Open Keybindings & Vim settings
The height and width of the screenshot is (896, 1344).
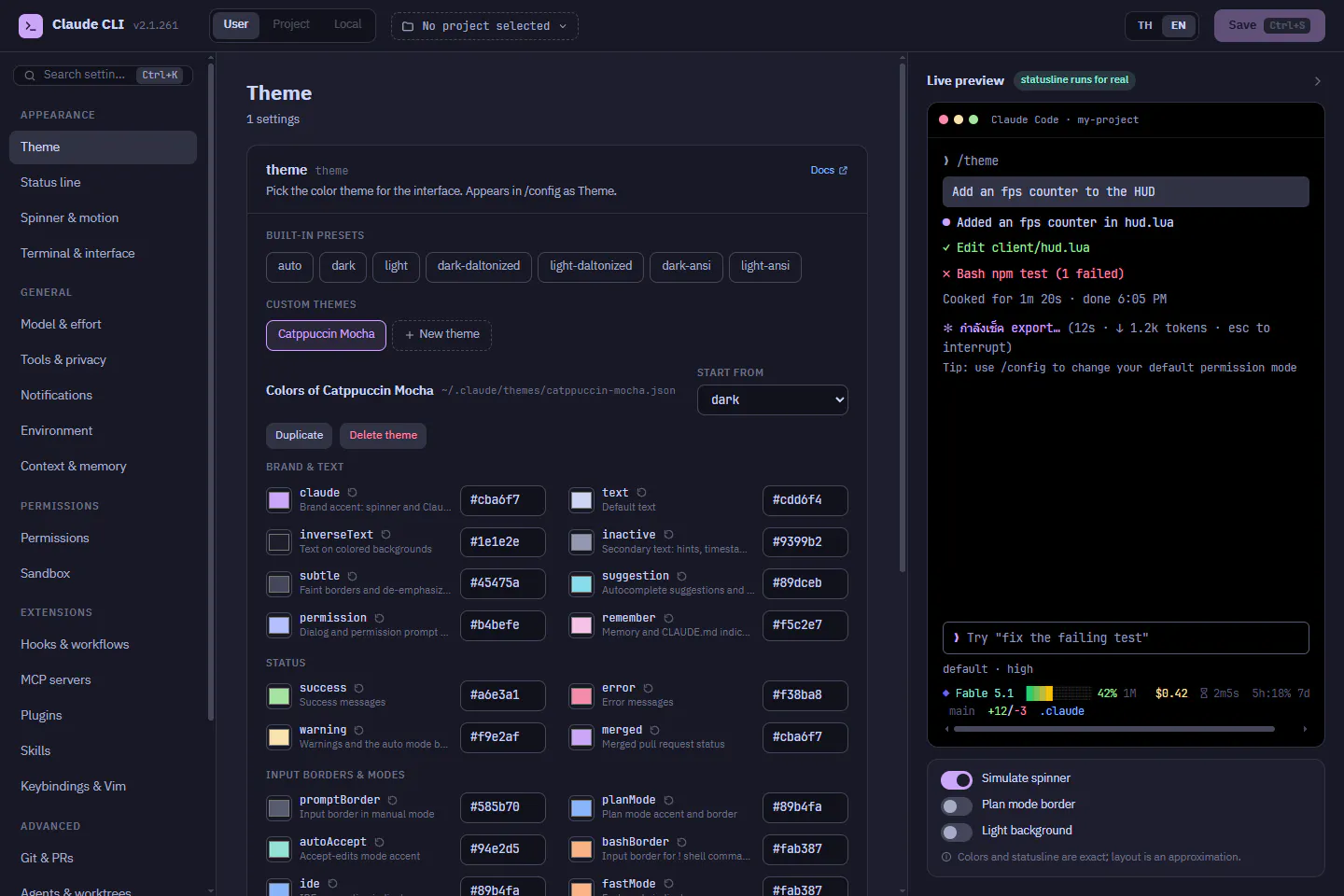click(103, 787)
